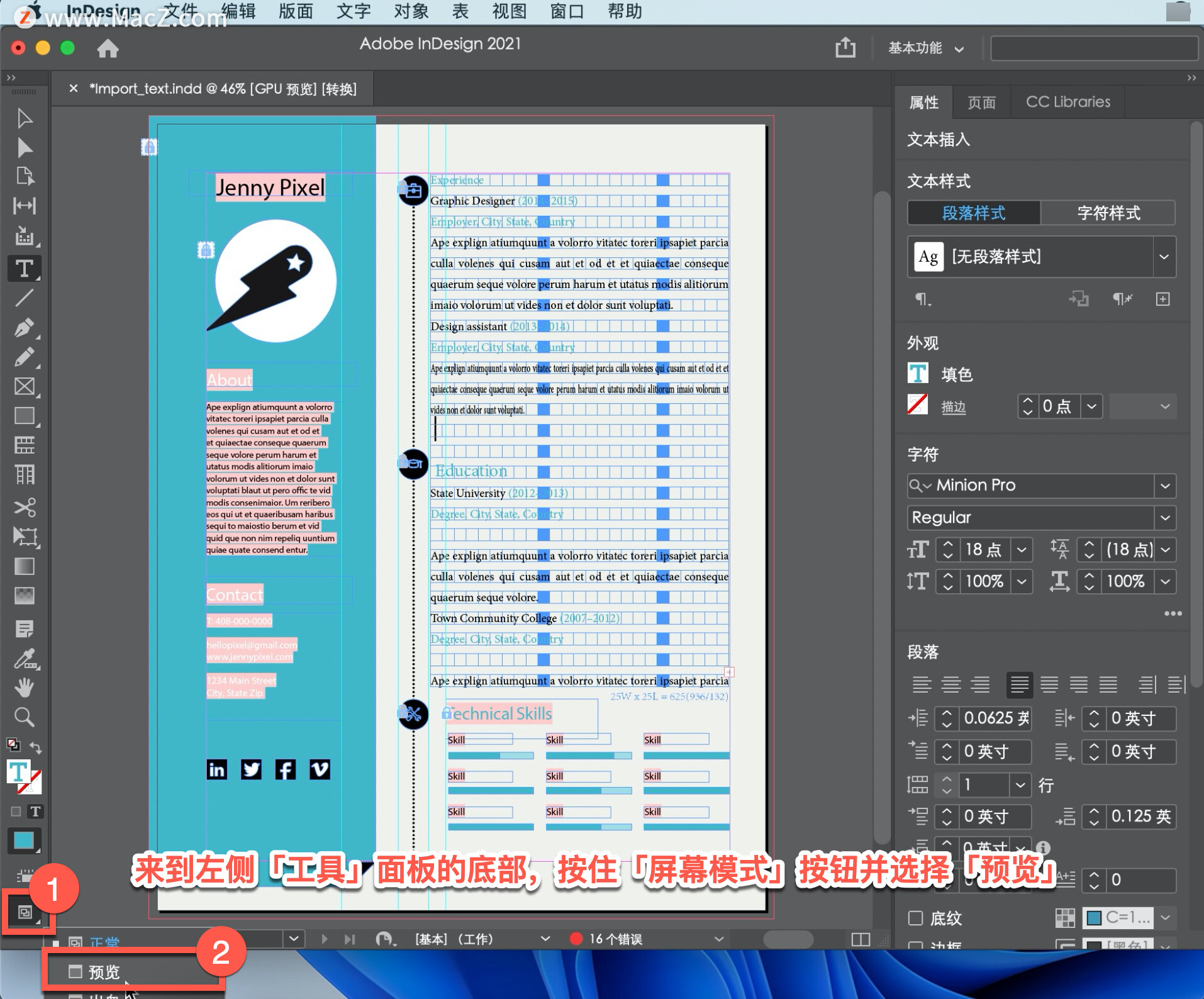1204x999 pixels.
Task: Select the Scissors tool
Action: tap(25, 507)
